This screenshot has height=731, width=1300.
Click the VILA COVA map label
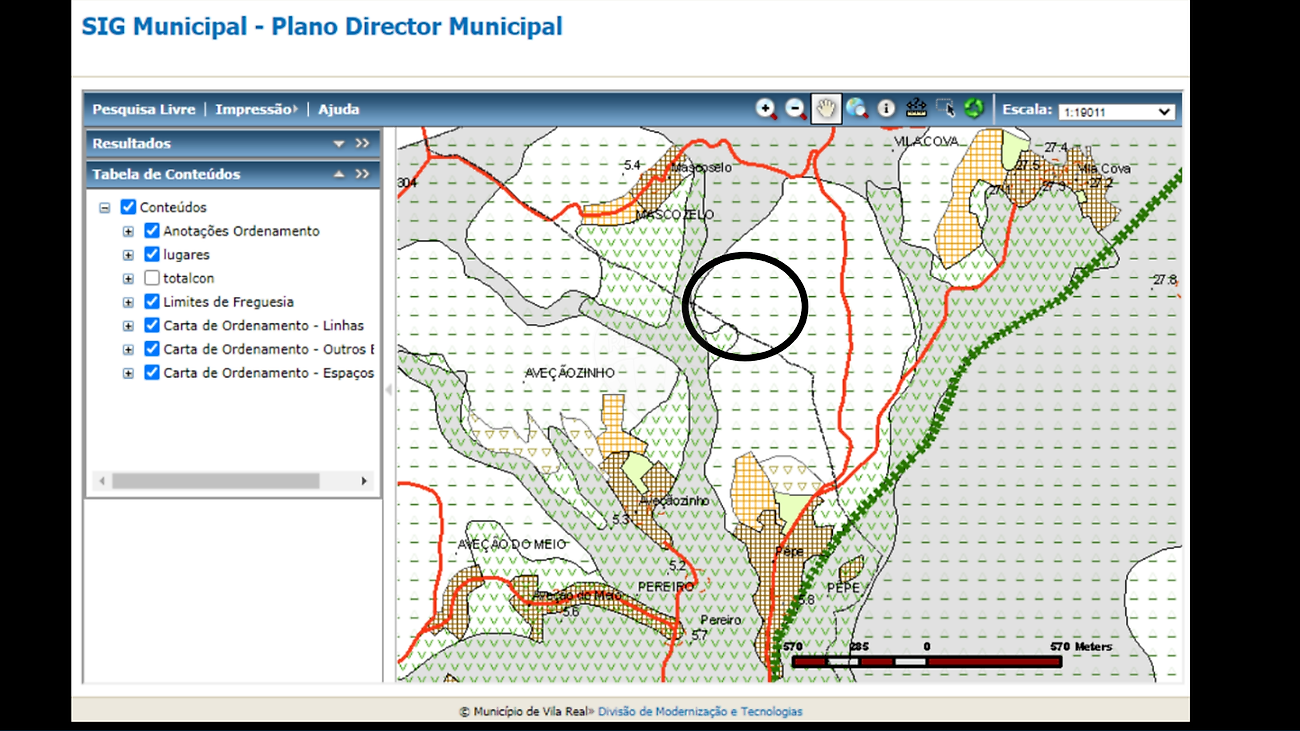[927, 142]
